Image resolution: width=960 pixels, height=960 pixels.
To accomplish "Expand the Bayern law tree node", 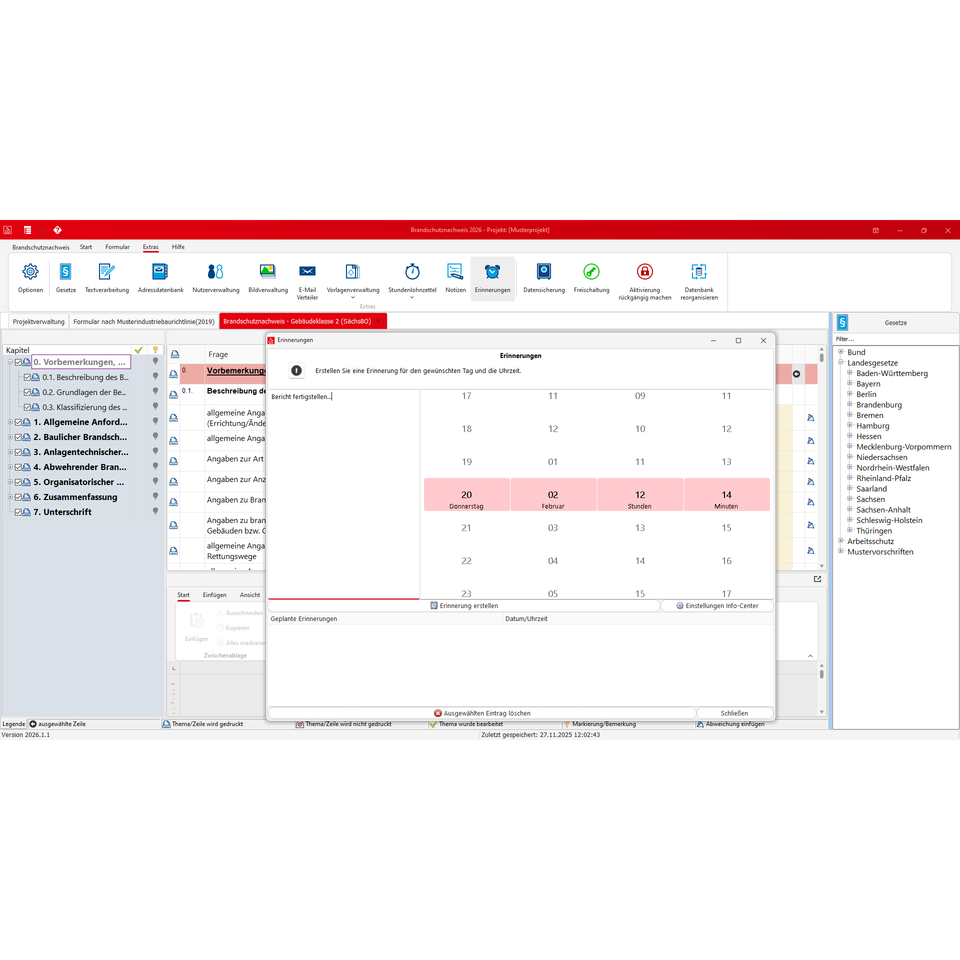I will pyautogui.click(x=850, y=383).
